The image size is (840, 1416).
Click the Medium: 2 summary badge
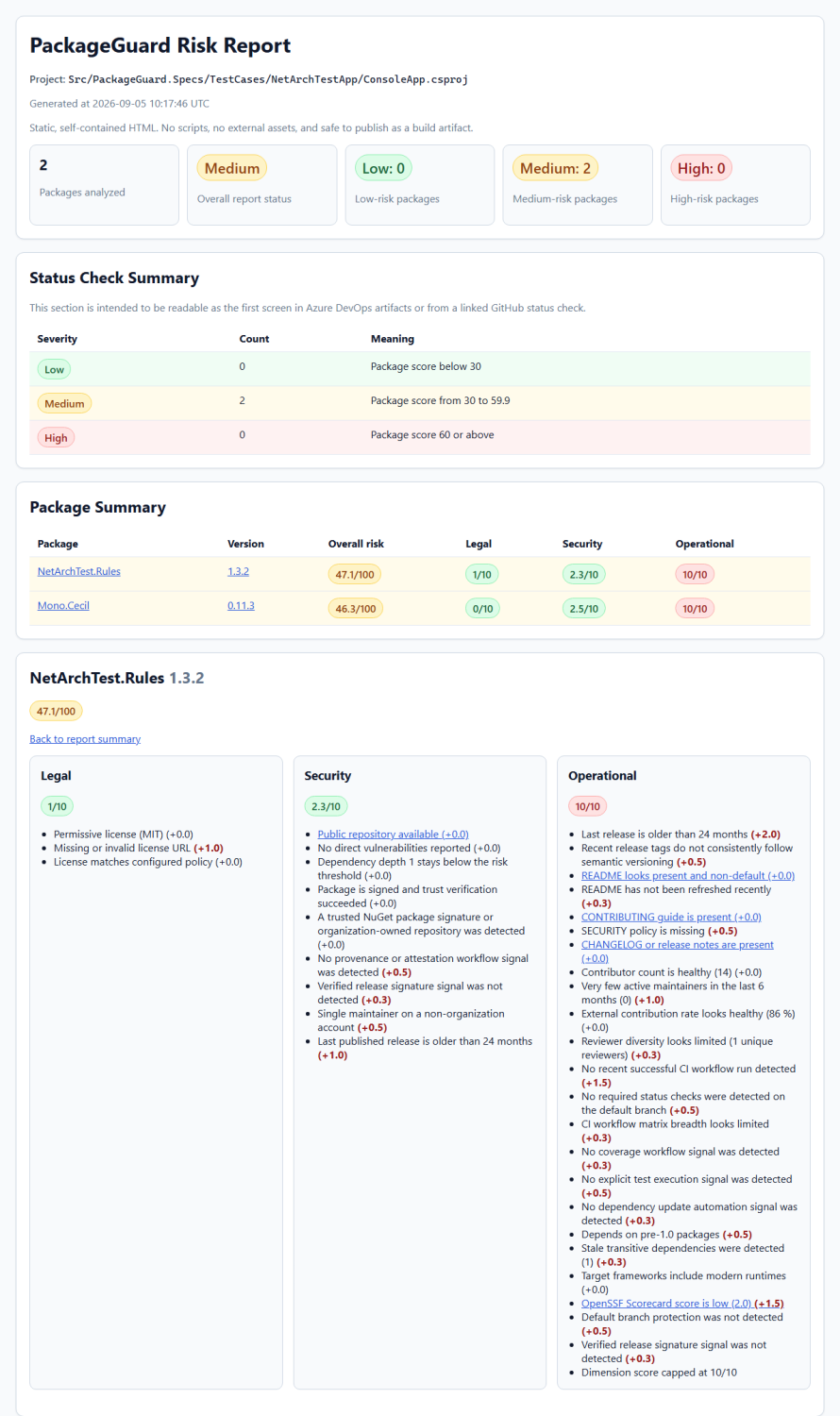coord(555,168)
